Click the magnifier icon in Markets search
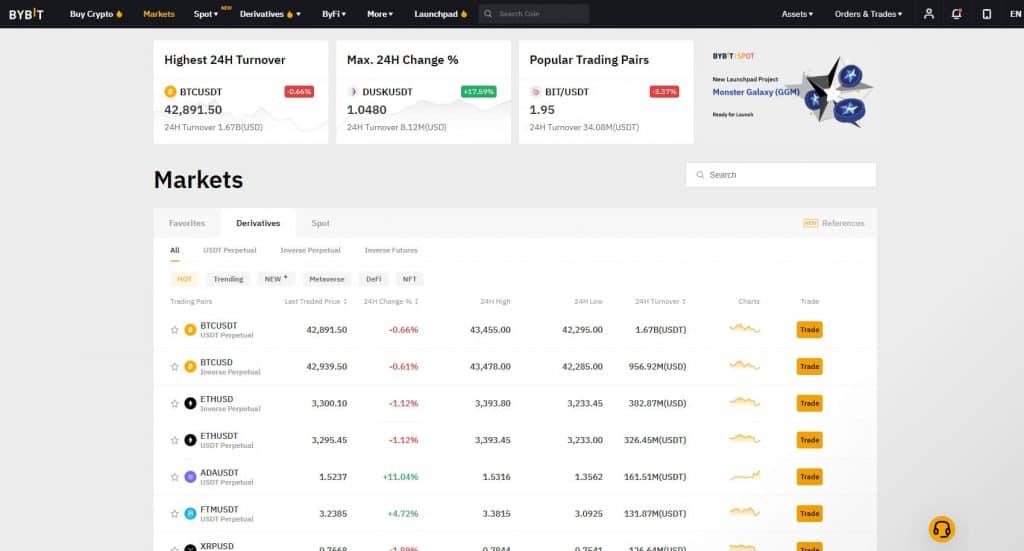 click(x=700, y=175)
